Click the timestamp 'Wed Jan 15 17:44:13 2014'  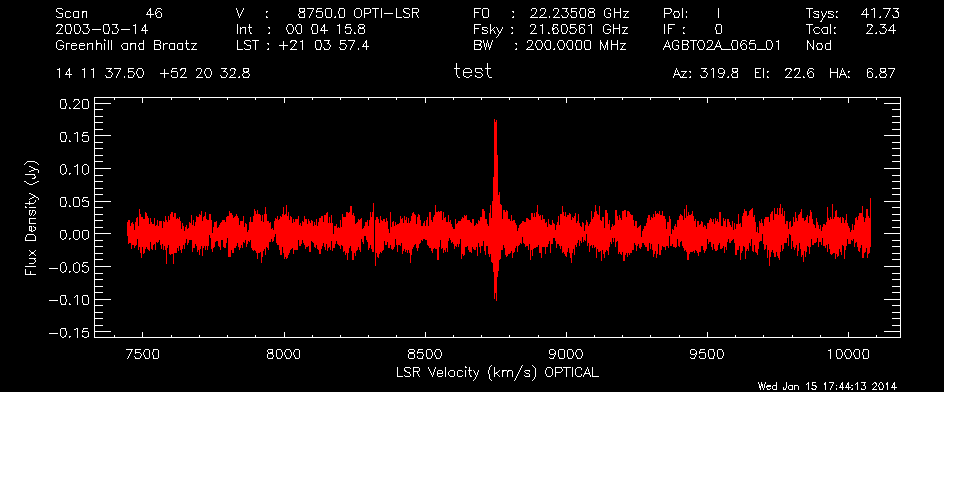click(827, 386)
